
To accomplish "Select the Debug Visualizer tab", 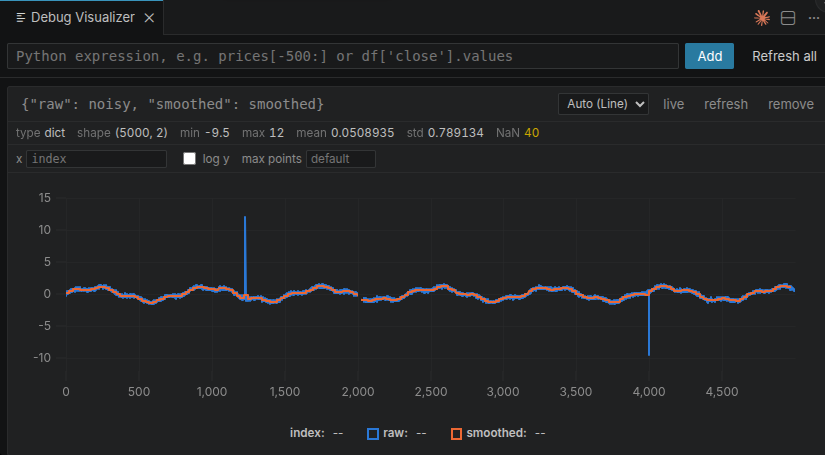I will (82, 17).
